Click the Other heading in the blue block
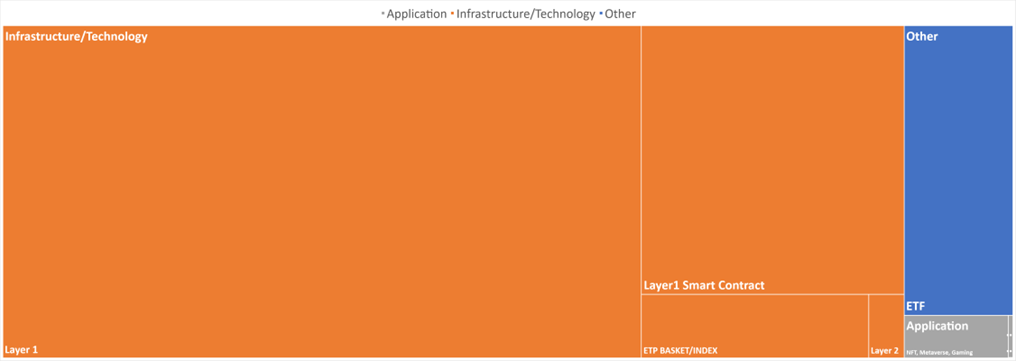The width and height of the screenshot is (1016, 361). tap(922, 37)
